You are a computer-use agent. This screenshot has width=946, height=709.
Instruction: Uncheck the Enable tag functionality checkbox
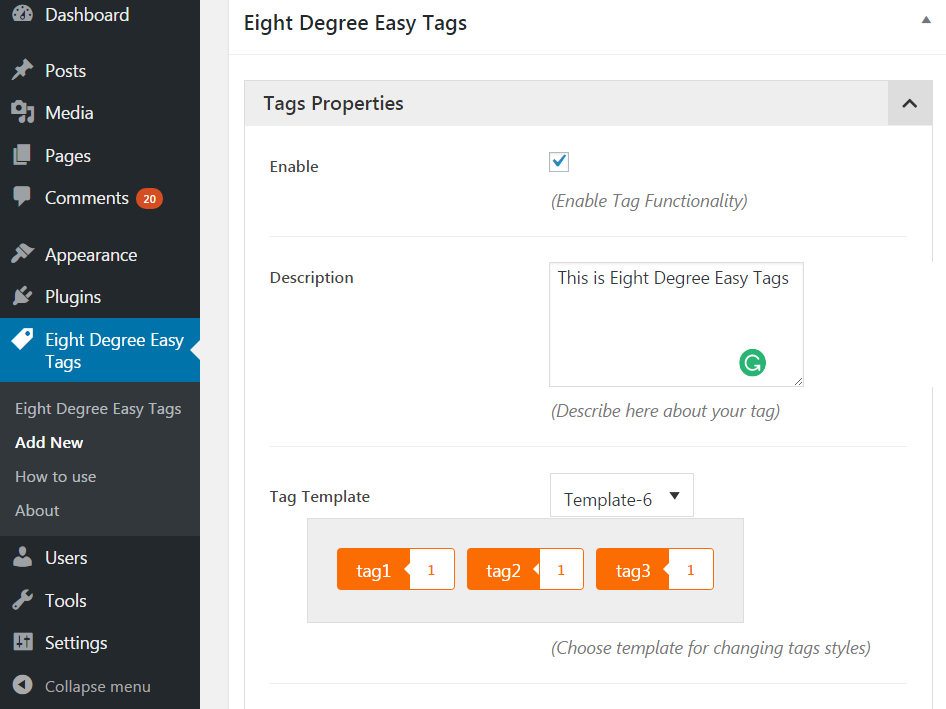point(559,162)
